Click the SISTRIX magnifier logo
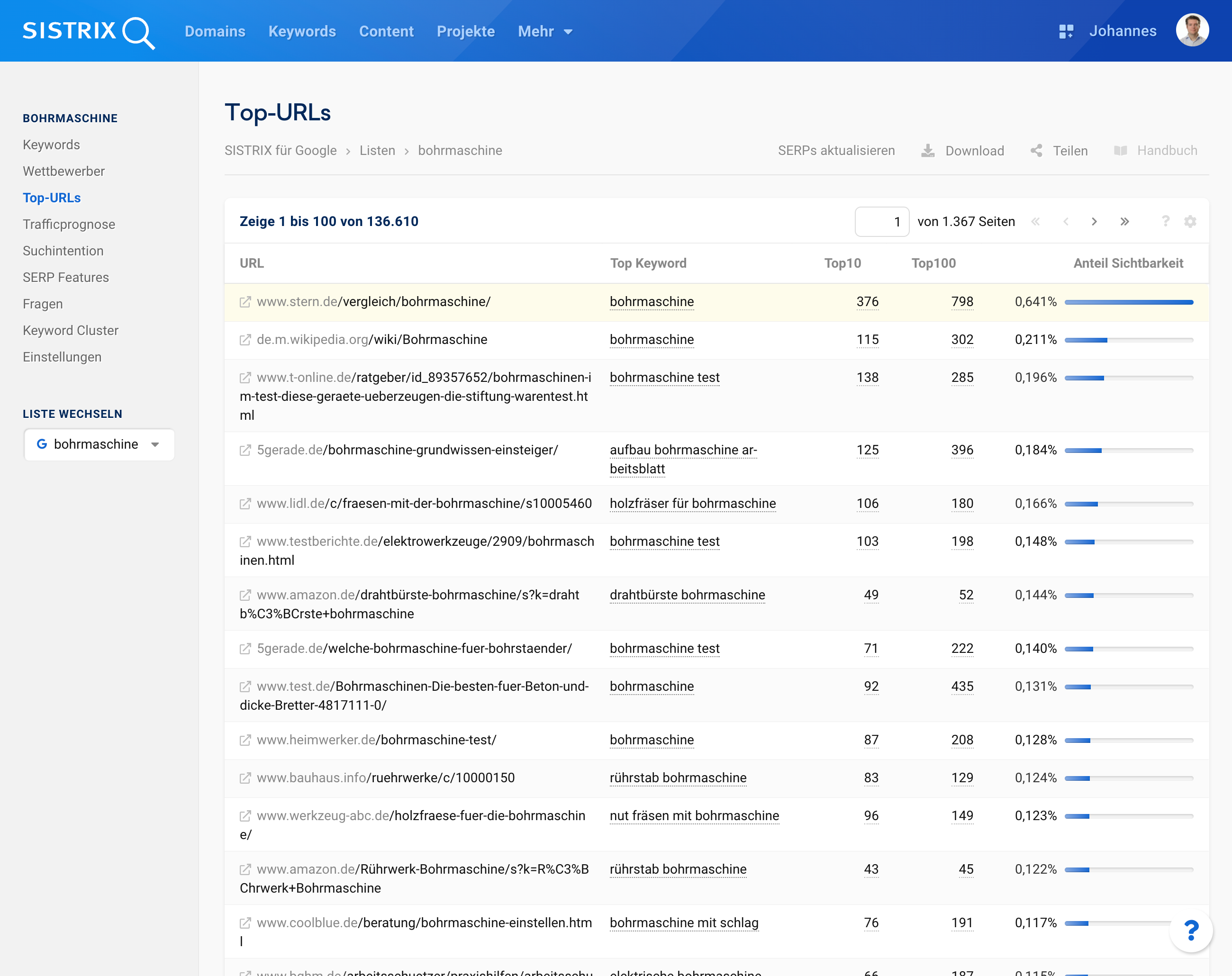 [x=89, y=31]
